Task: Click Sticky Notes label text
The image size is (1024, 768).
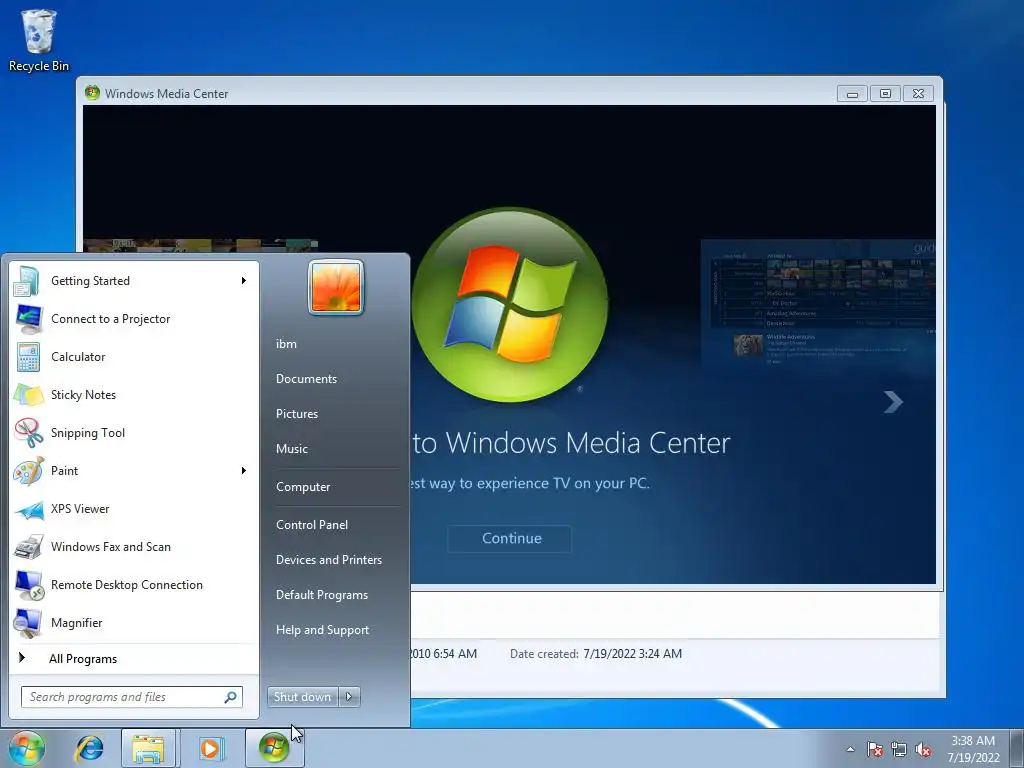Action: coord(83,395)
